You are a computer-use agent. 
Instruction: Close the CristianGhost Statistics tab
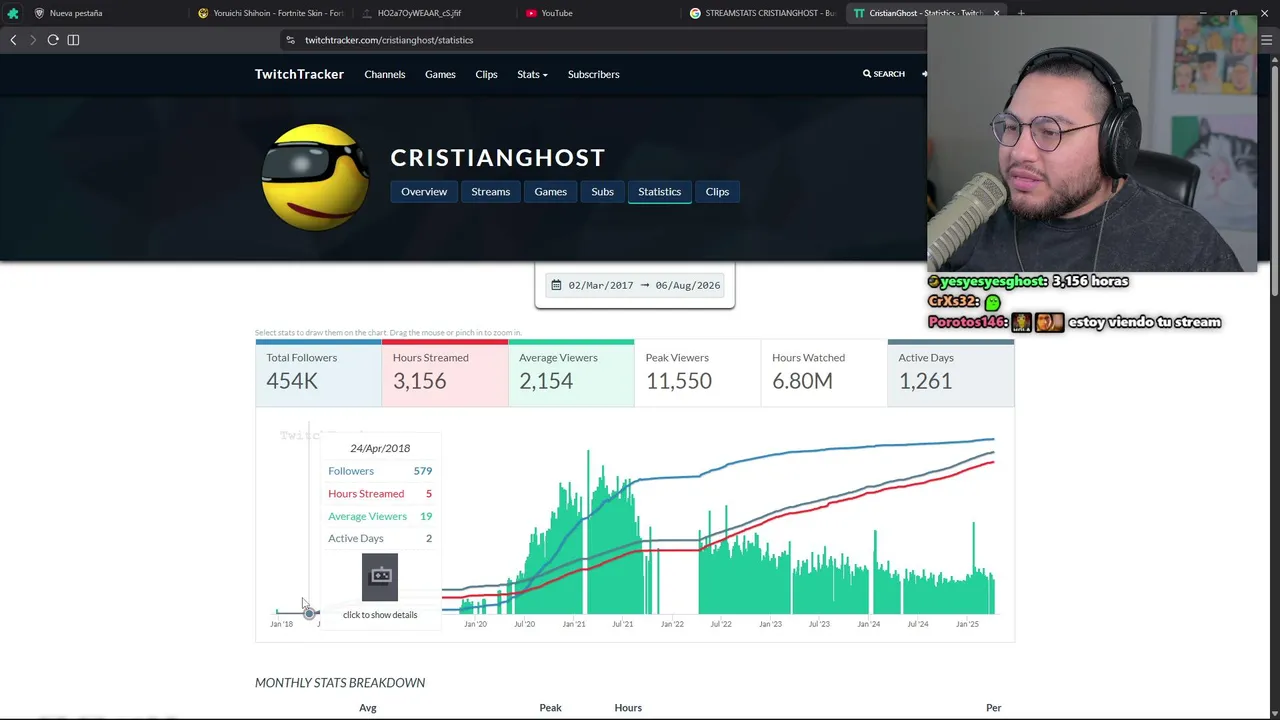[996, 13]
